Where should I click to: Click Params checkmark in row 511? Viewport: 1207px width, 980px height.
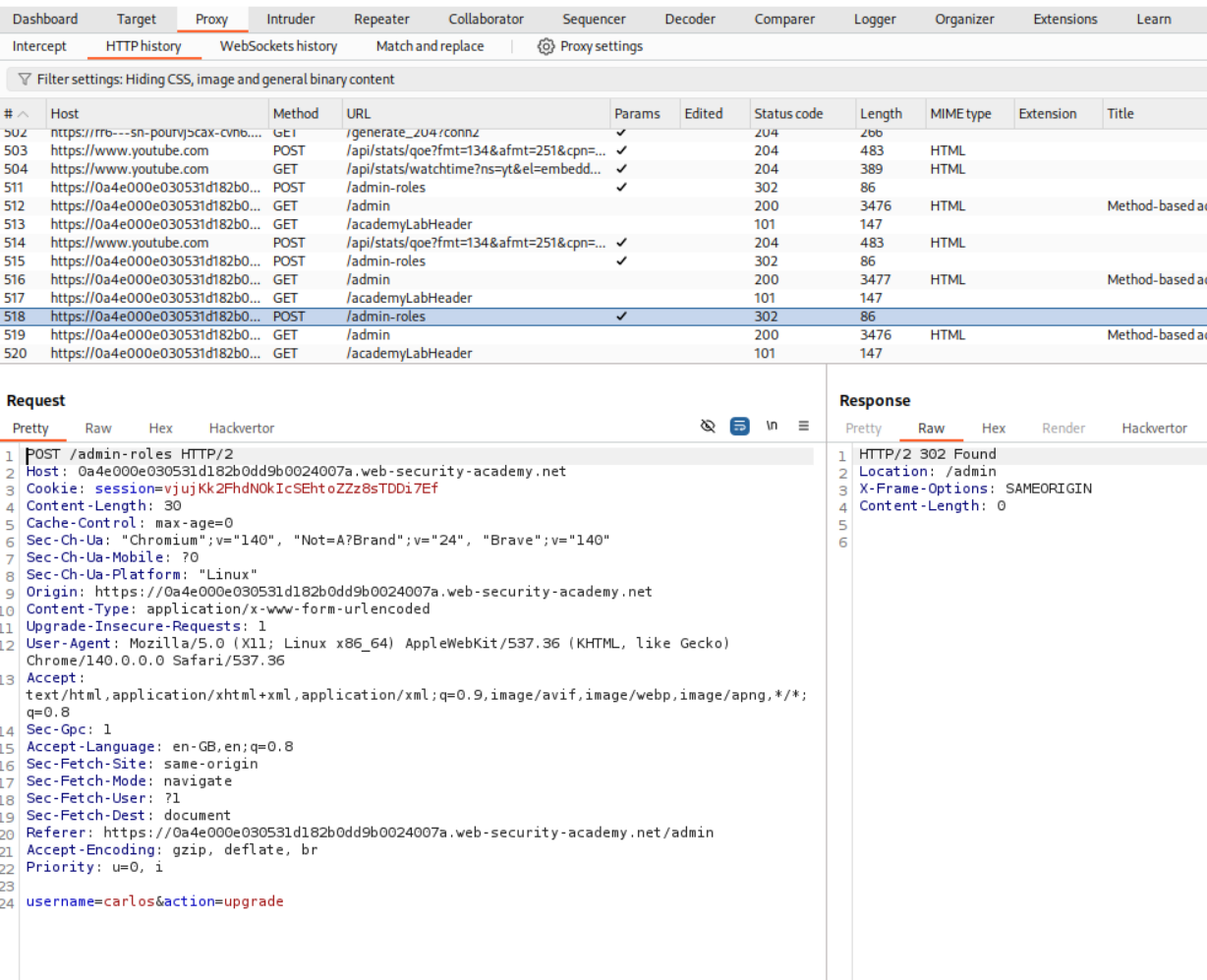pos(621,188)
